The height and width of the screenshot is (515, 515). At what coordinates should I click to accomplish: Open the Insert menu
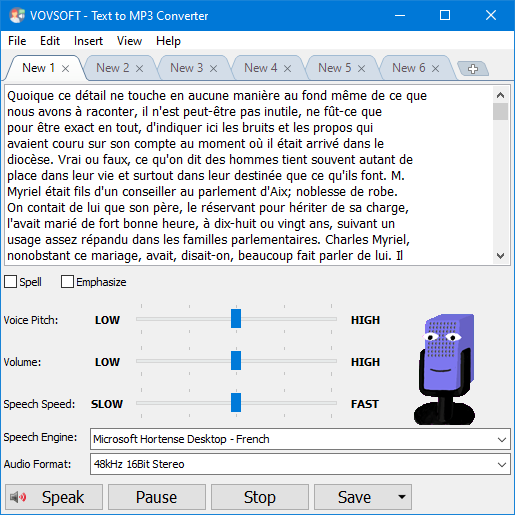point(88,41)
